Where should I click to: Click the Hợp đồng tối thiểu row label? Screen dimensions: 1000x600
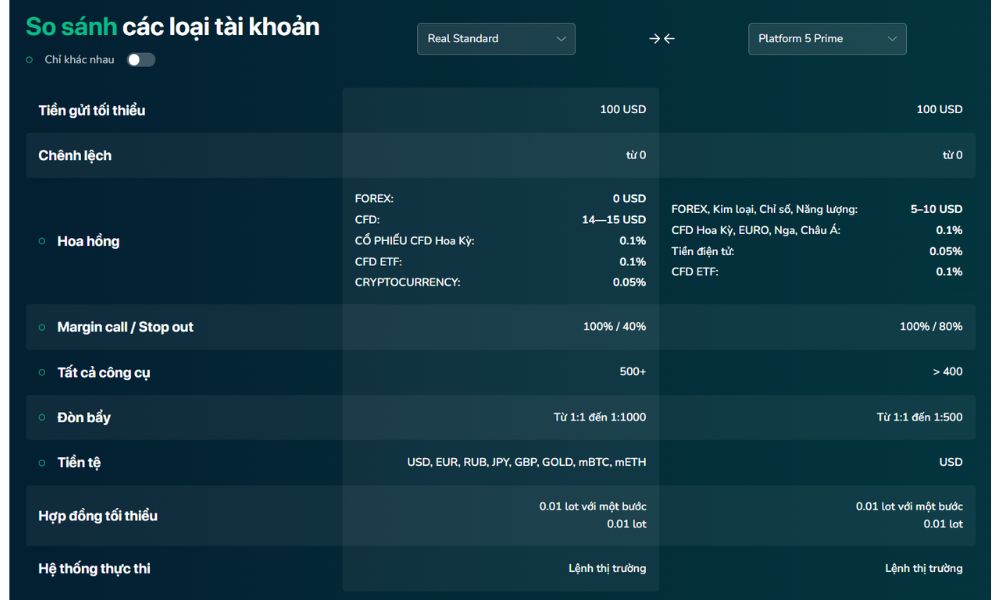pyautogui.click(x=98, y=516)
